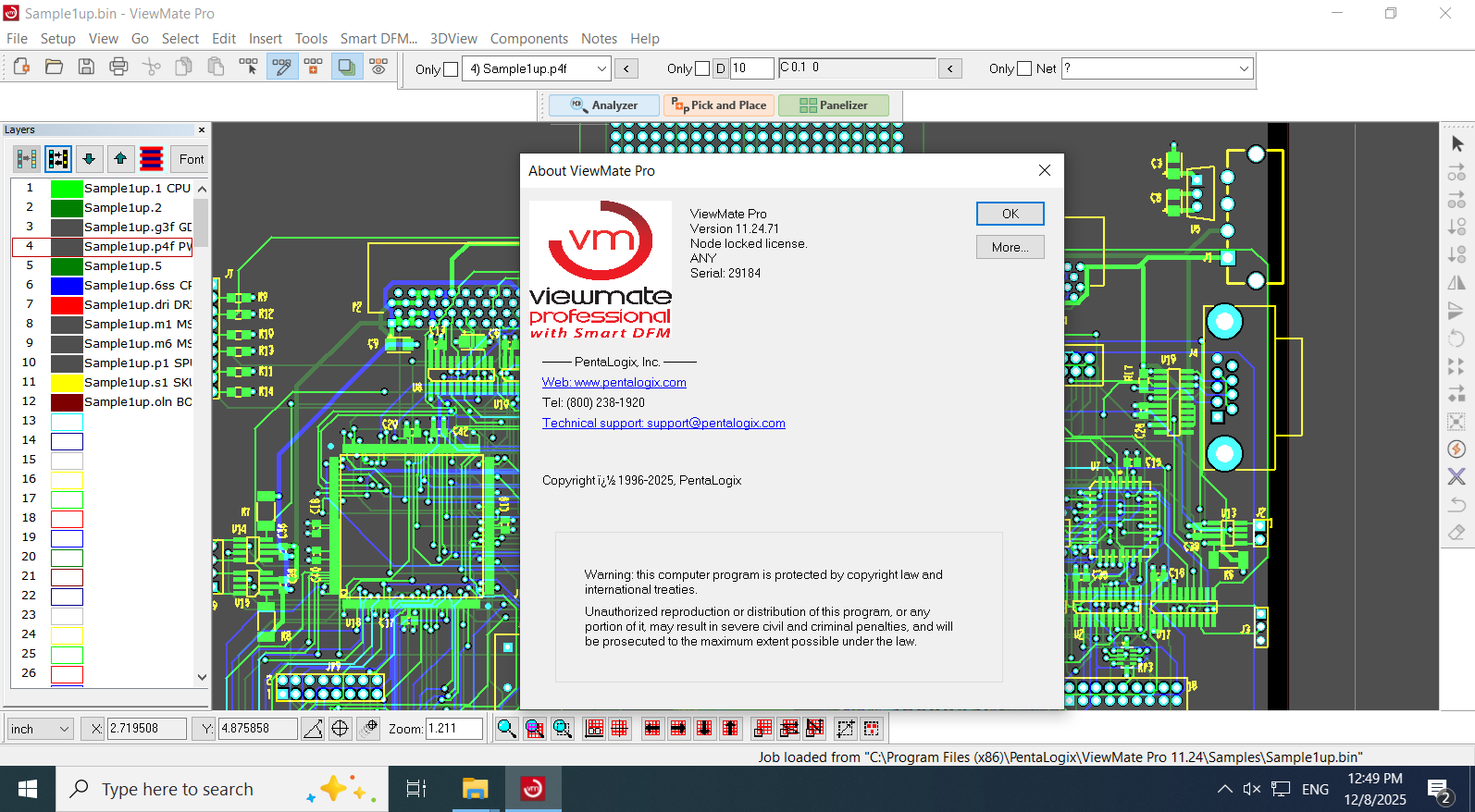1475x812 pixels.
Task: Open the Panelizer button
Action: coord(834,105)
